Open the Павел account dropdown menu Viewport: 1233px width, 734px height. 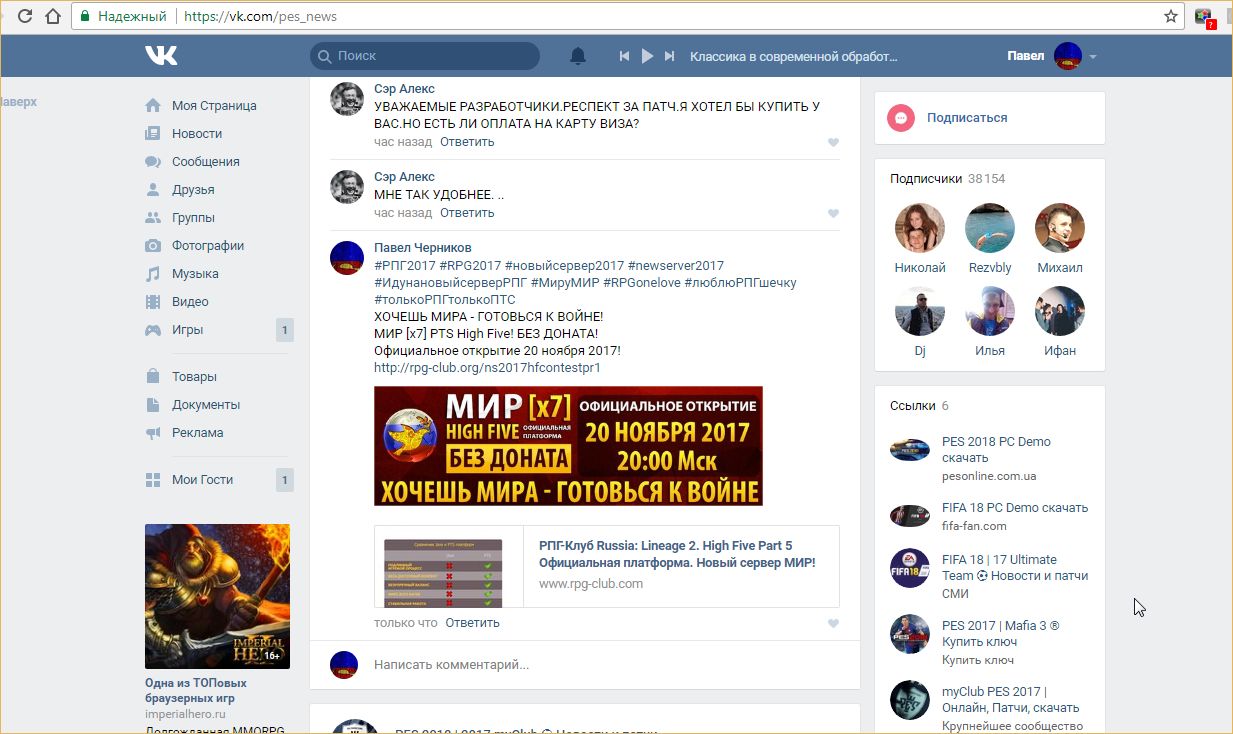(x=1052, y=56)
